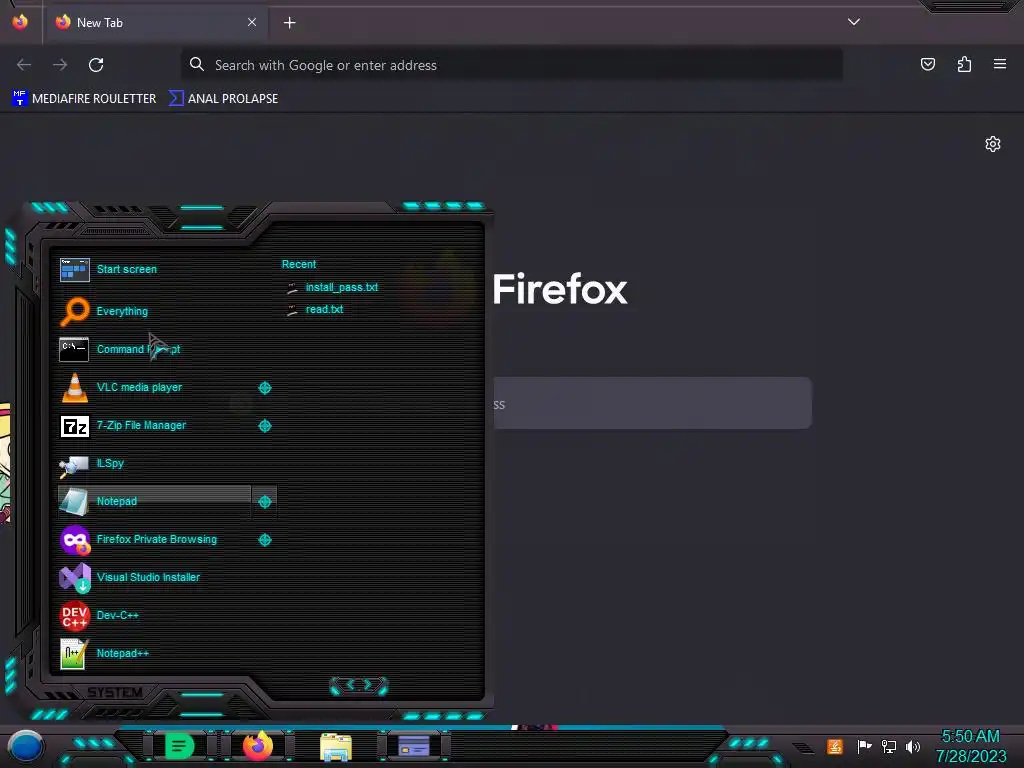Expand Notepad jump list arrow

[264, 502]
